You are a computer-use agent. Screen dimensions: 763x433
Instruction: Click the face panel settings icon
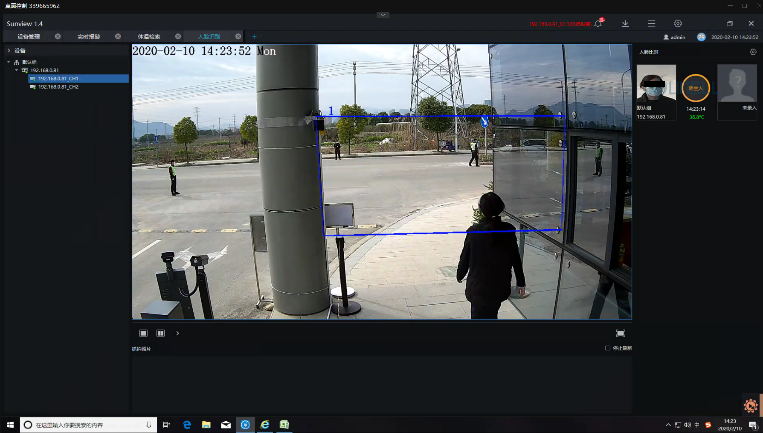[x=753, y=51]
